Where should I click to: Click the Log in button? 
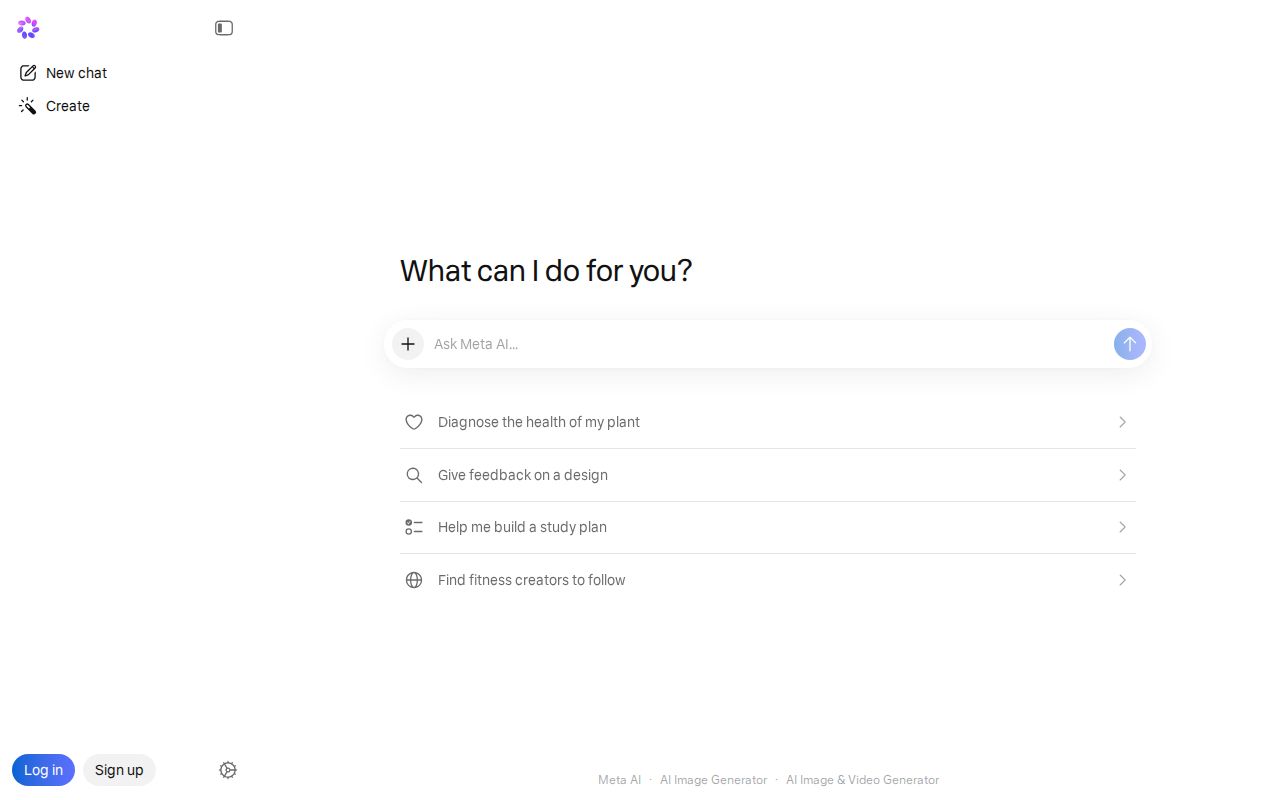(x=43, y=770)
